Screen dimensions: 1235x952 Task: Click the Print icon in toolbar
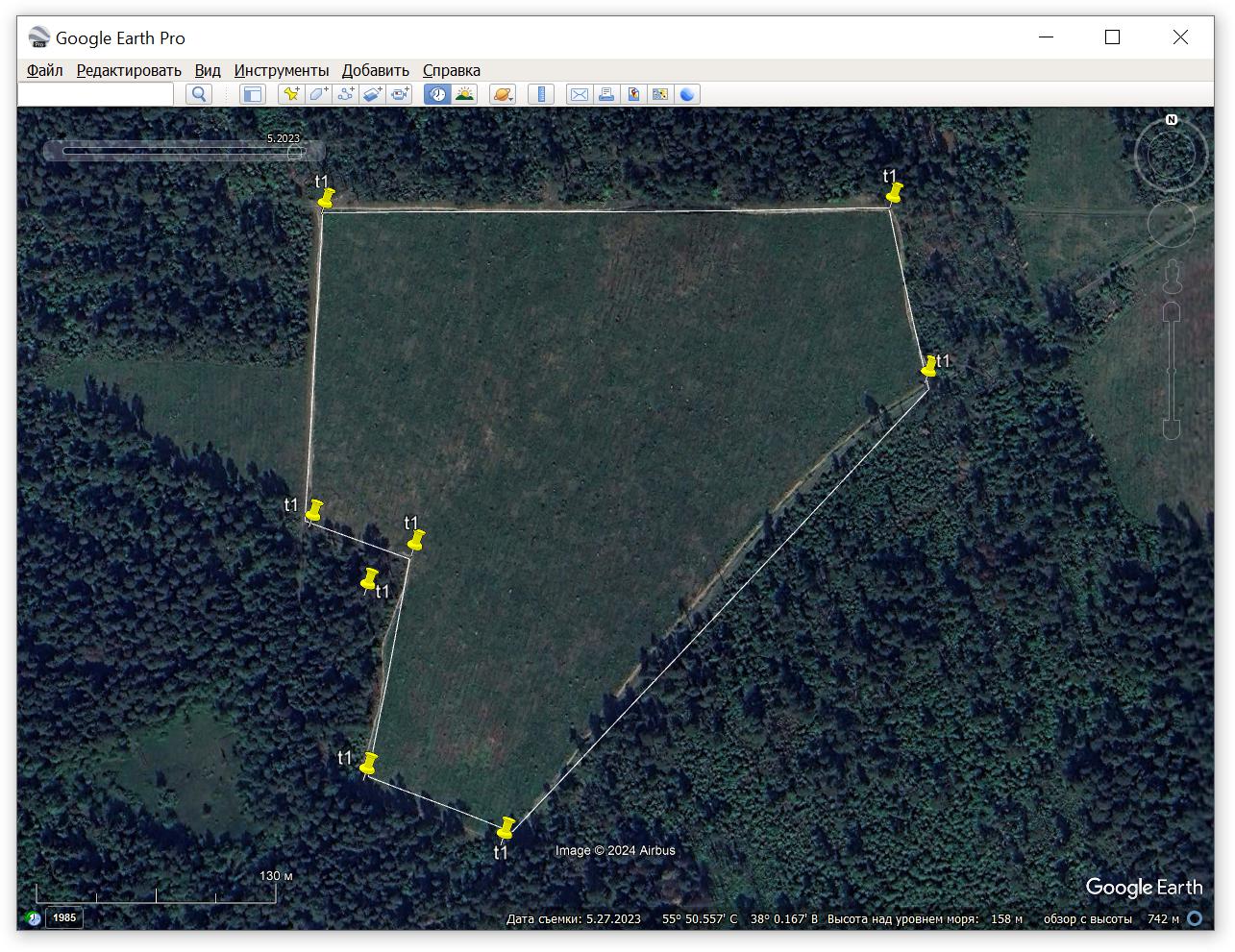pos(606,94)
